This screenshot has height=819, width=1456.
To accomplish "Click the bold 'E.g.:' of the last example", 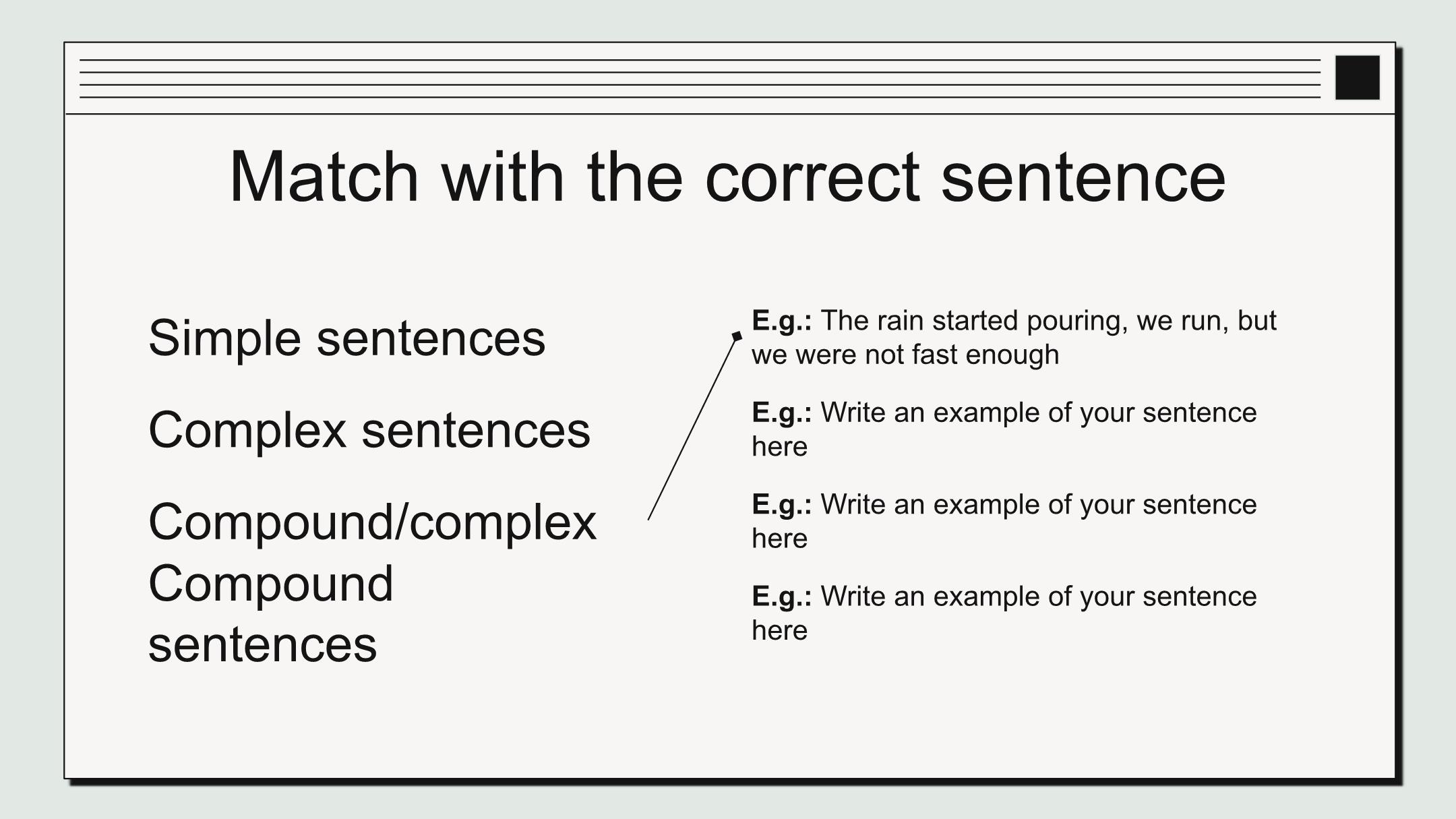I will click(782, 597).
